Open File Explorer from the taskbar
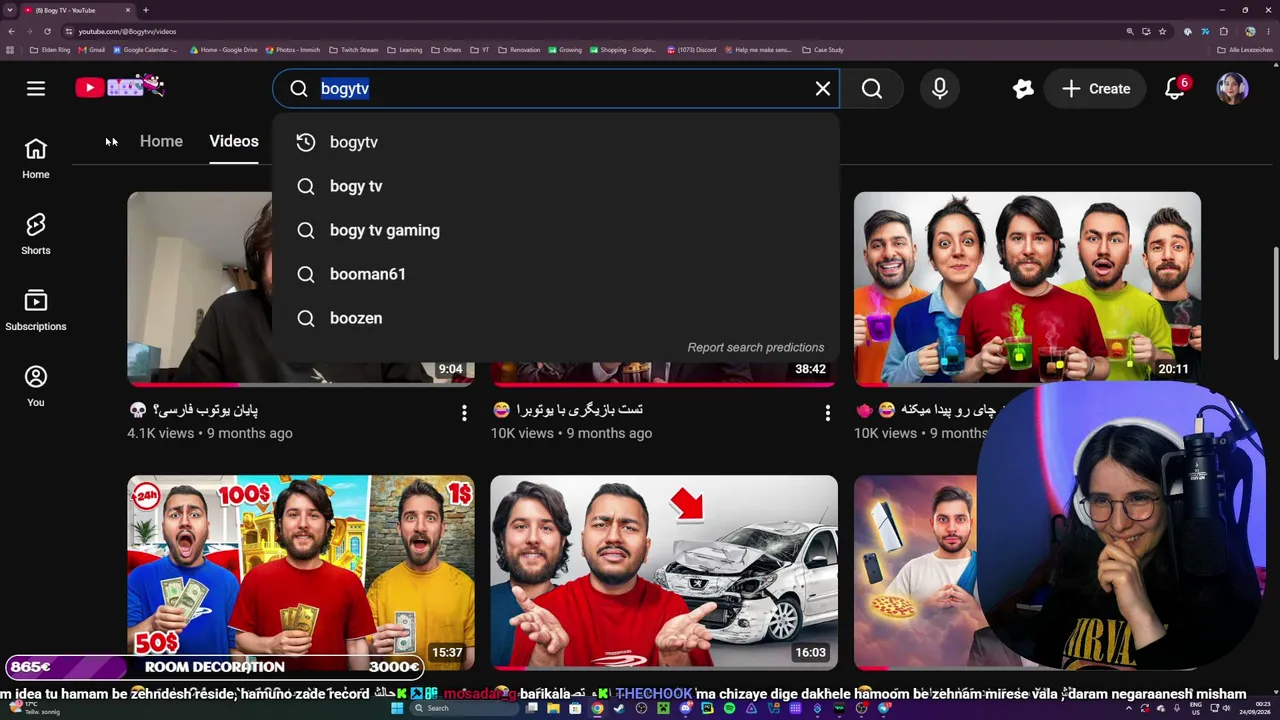 tap(553, 708)
